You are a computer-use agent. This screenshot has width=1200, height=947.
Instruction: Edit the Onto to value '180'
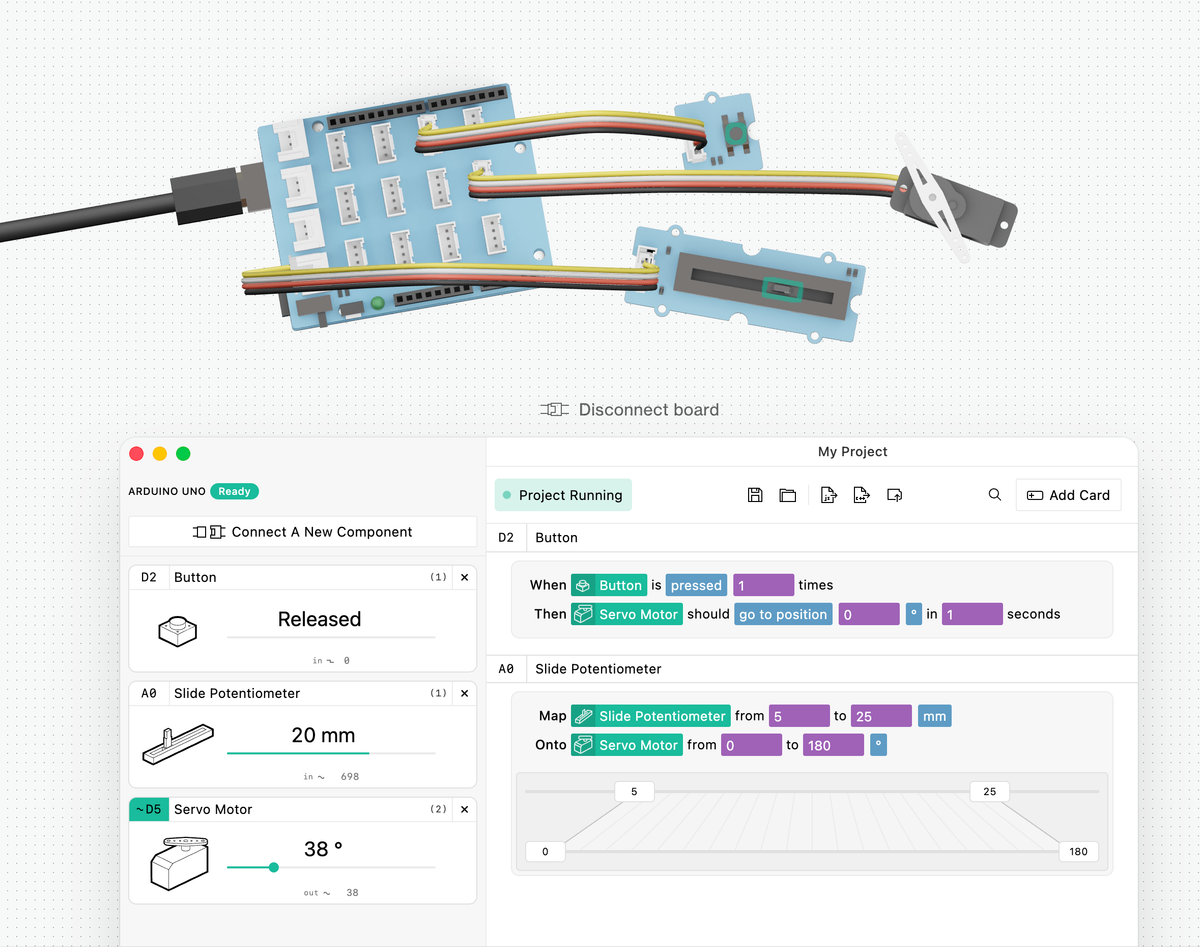point(833,745)
